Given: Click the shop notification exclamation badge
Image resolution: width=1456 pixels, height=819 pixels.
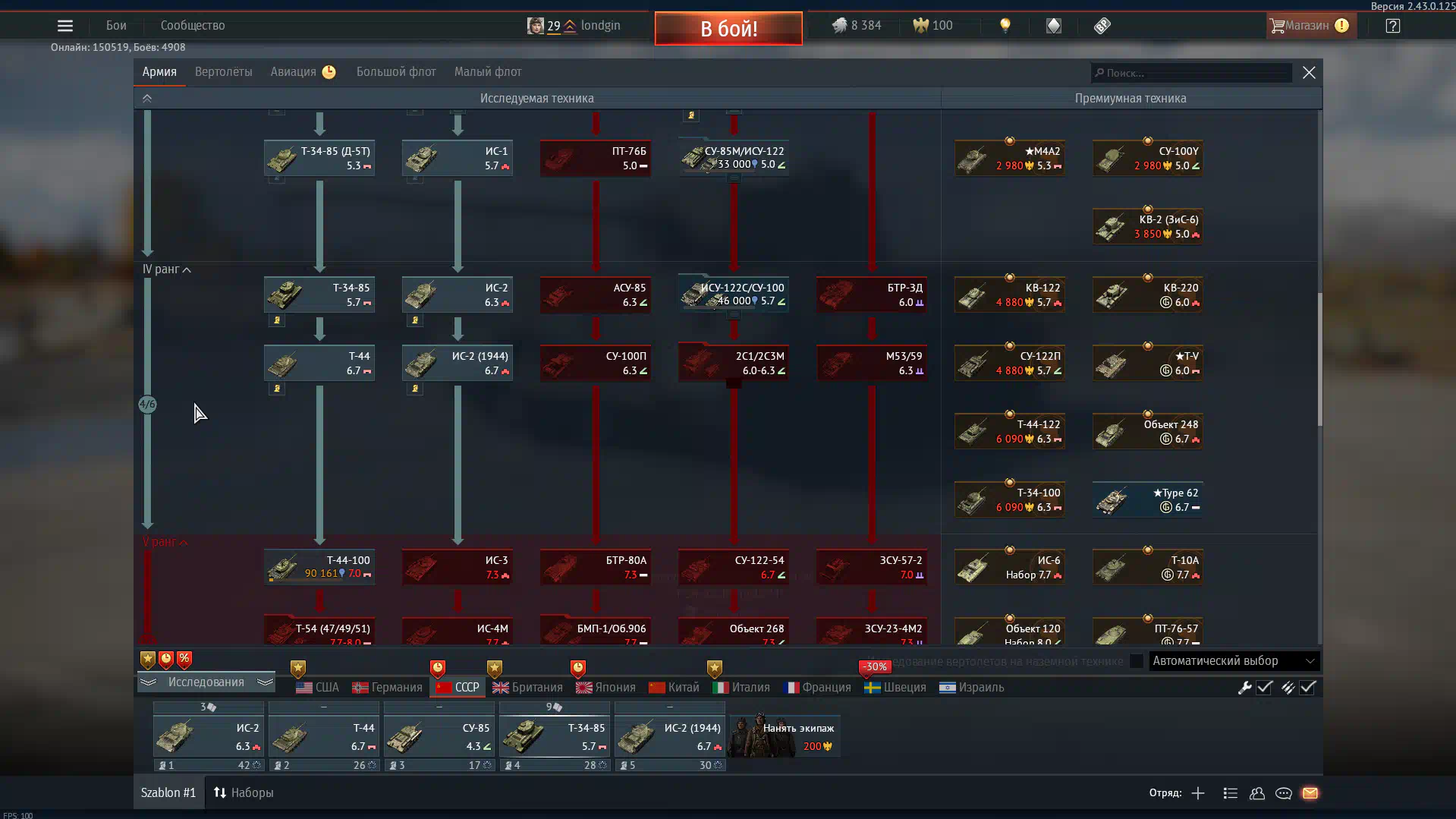Looking at the screenshot, I should (1341, 26).
